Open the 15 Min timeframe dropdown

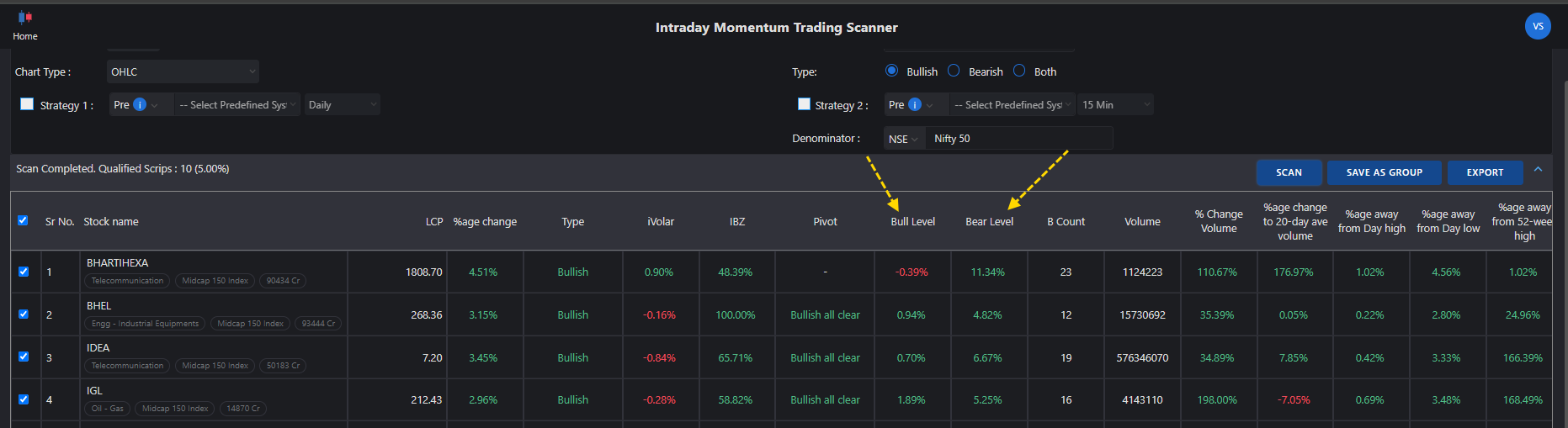coord(1115,104)
